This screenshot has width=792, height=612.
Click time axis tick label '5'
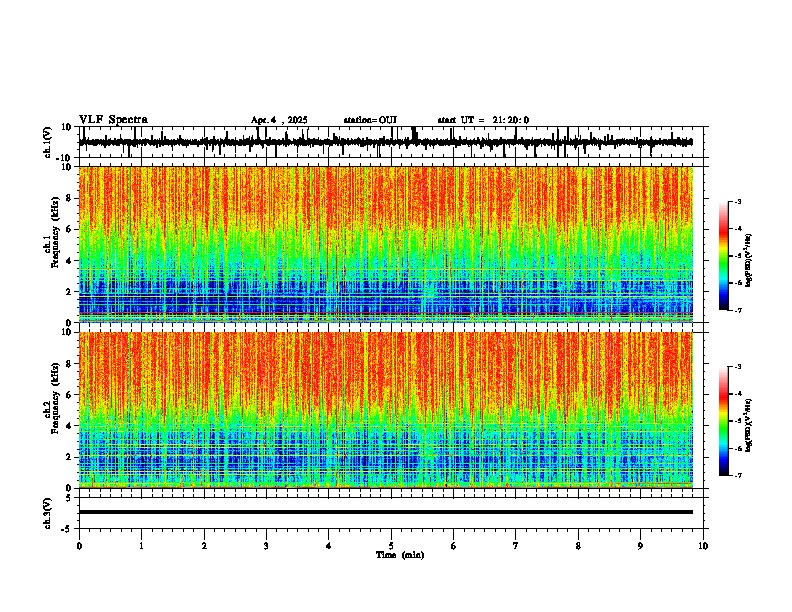391,546
